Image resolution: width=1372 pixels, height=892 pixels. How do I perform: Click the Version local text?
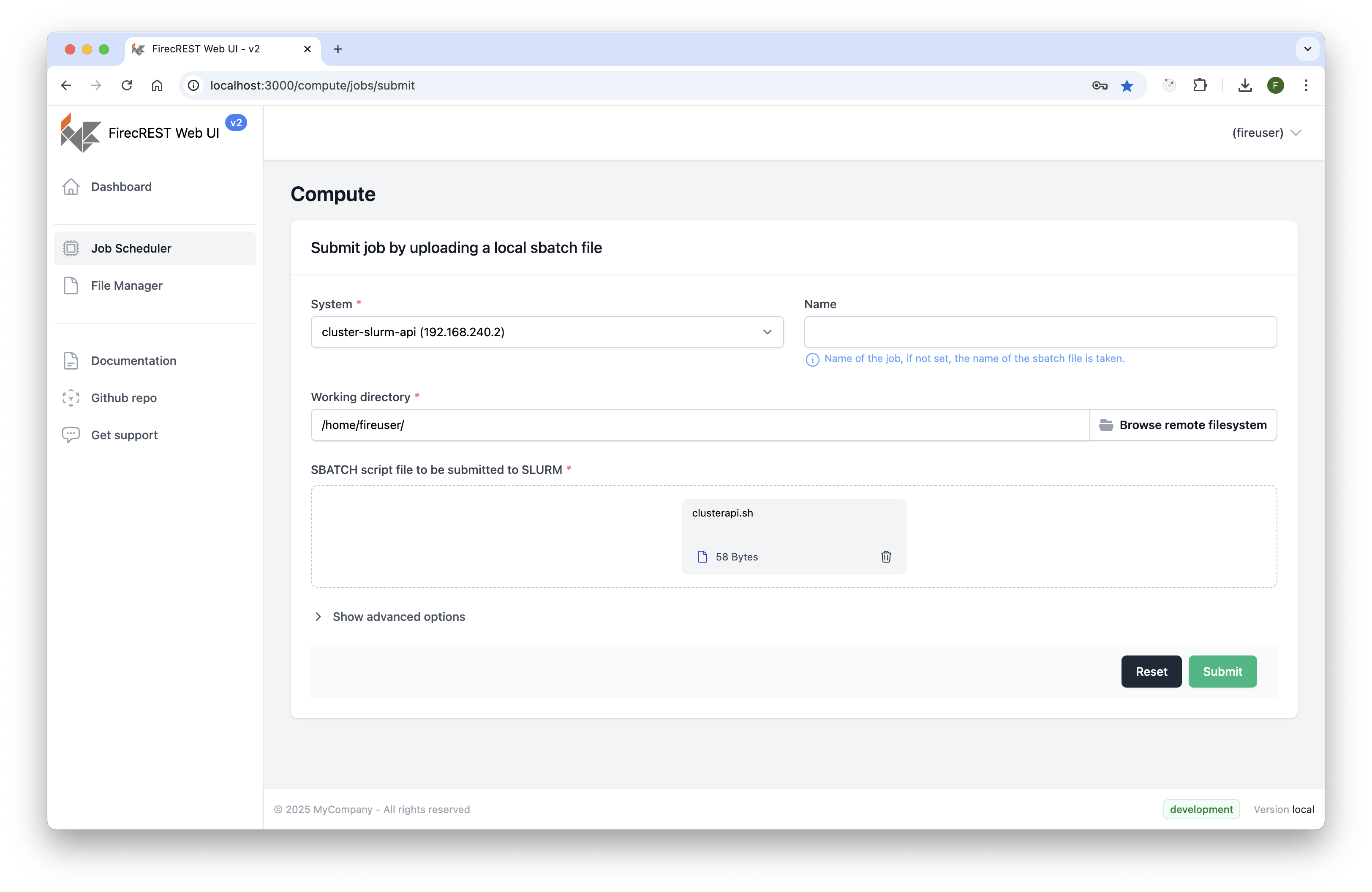(1283, 809)
